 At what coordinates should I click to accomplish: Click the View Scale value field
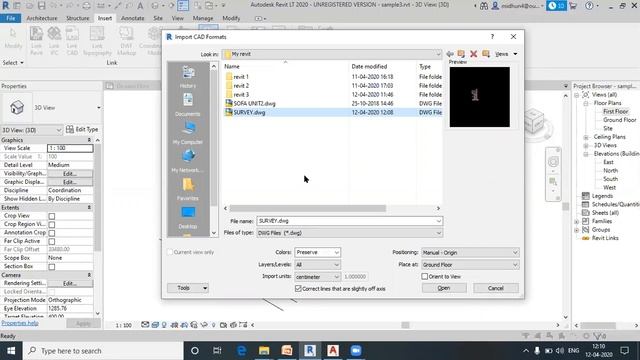[x=70, y=148]
